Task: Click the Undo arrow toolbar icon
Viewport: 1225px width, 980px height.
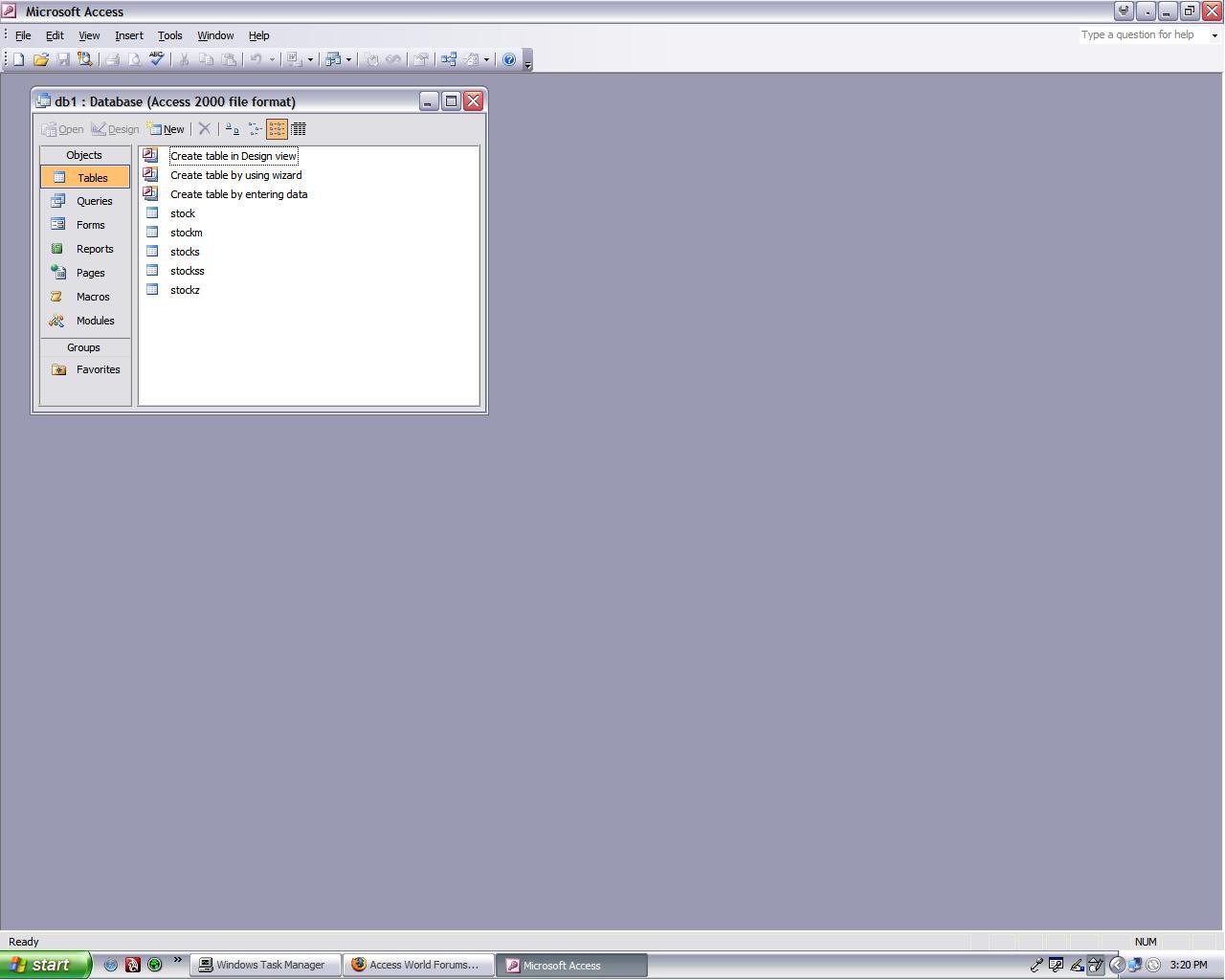Action: click(256, 59)
